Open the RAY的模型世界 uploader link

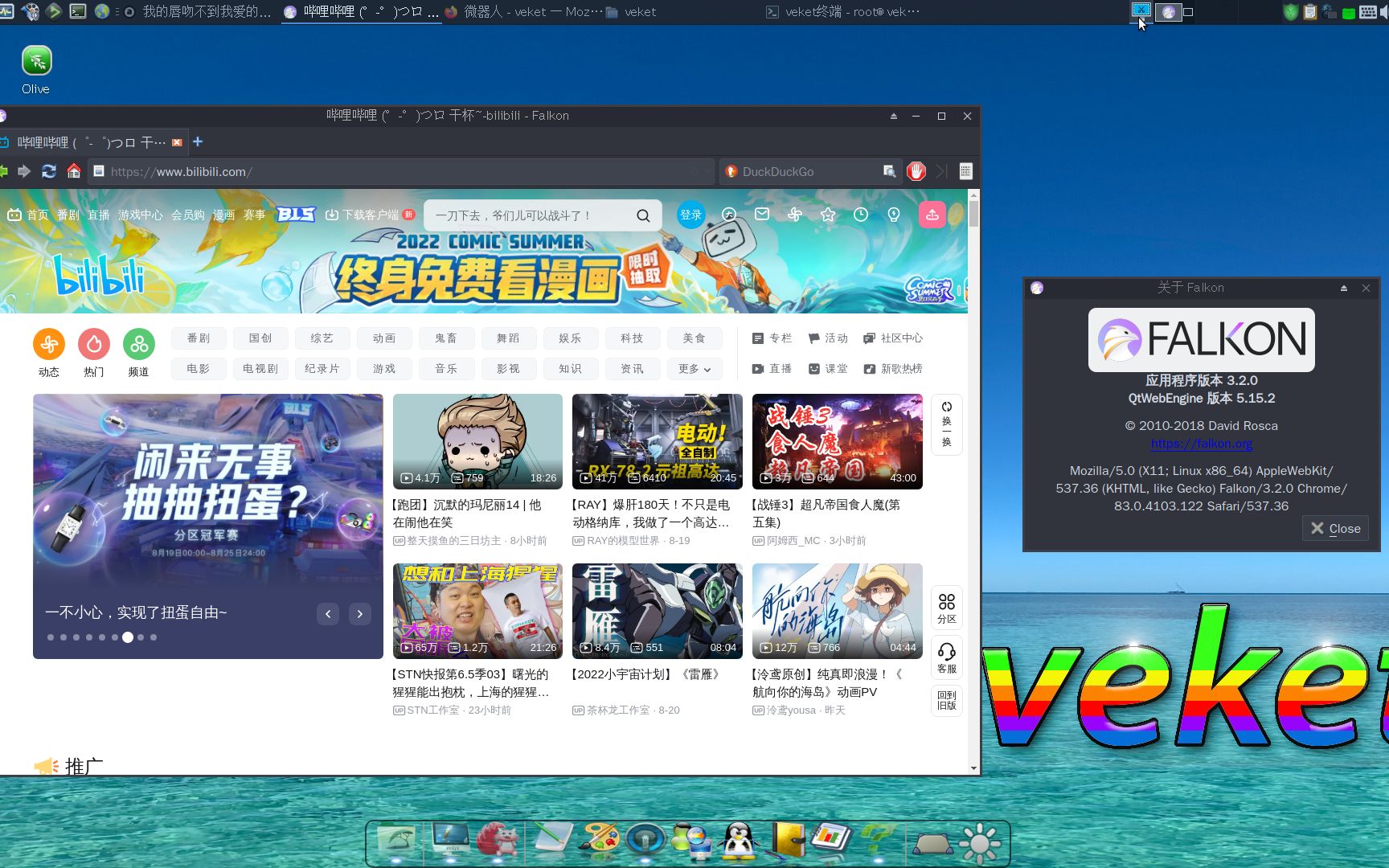tap(622, 541)
